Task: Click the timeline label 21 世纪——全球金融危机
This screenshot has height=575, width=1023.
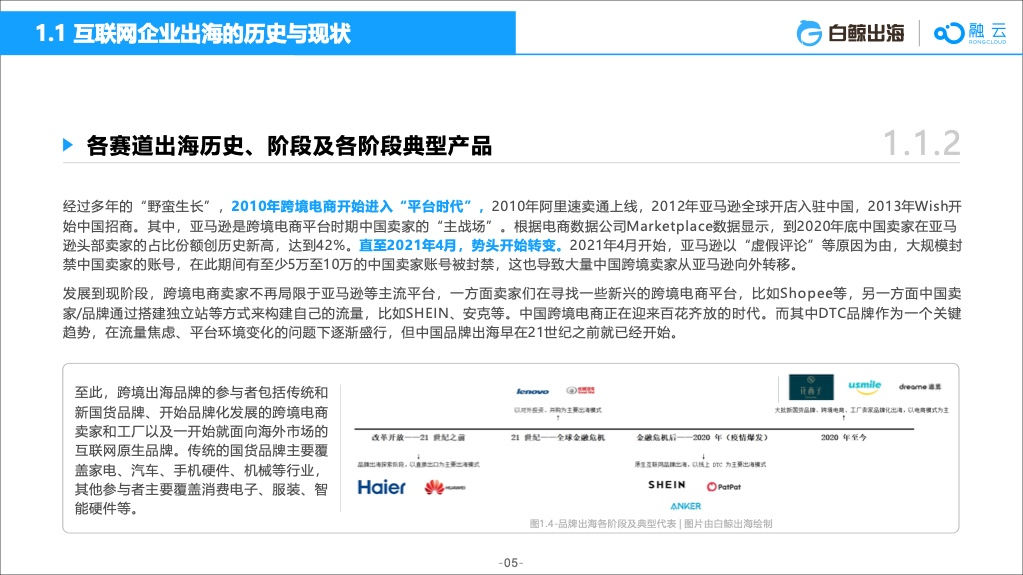Action: 558,437
